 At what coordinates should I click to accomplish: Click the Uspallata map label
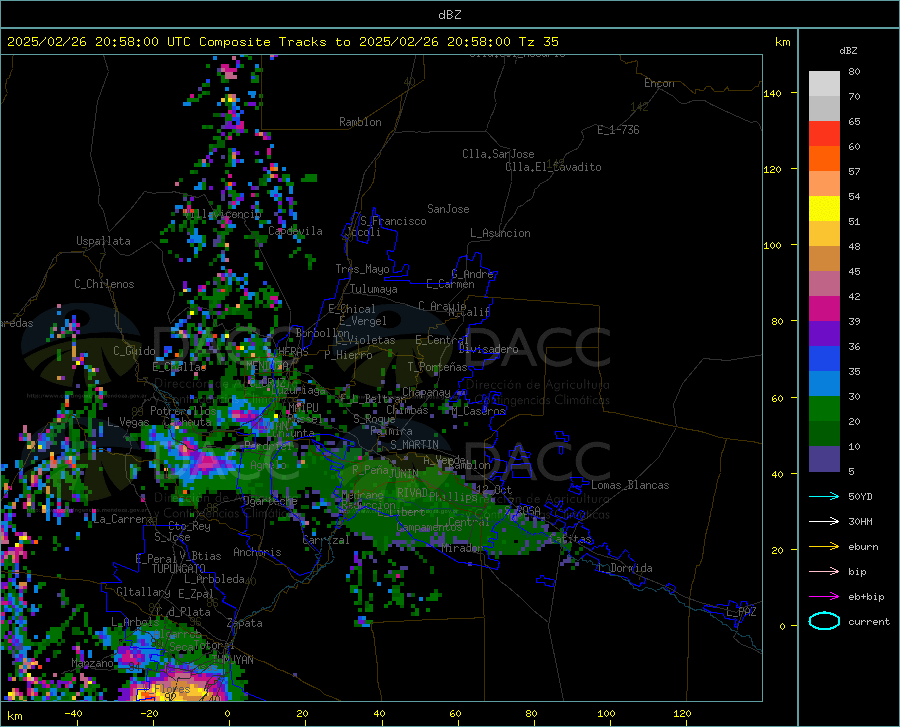(x=103, y=241)
